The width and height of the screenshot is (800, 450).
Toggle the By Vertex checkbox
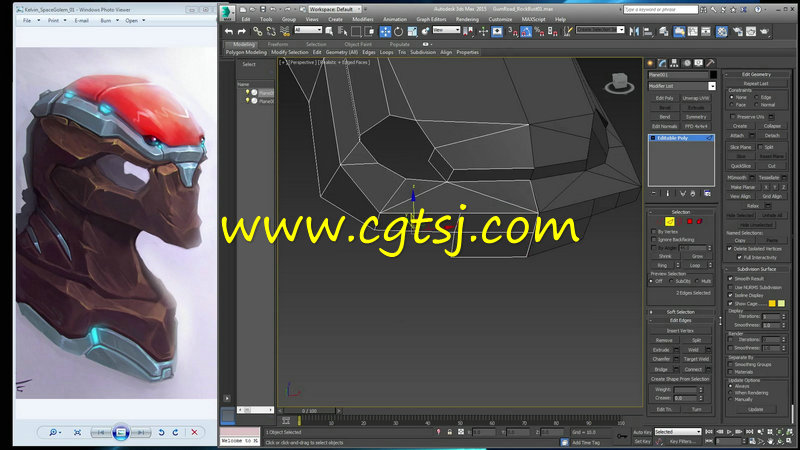point(654,232)
